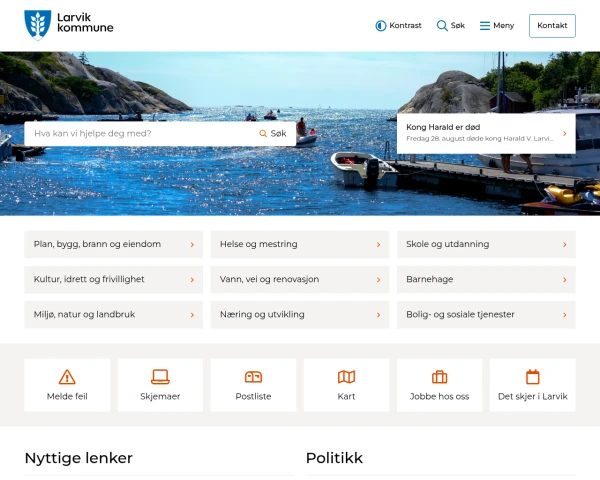Click the Jobbe hos oss briefcase icon

point(439,377)
